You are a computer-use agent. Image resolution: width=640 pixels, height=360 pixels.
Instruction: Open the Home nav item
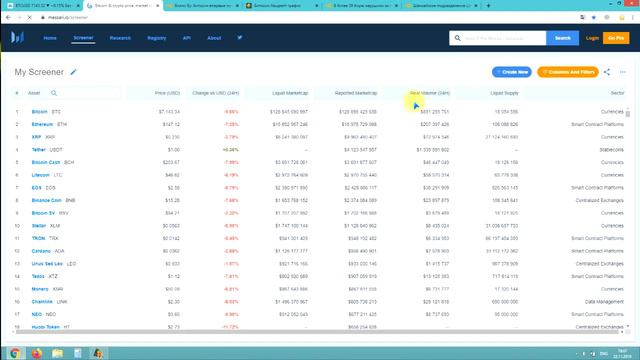point(50,38)
